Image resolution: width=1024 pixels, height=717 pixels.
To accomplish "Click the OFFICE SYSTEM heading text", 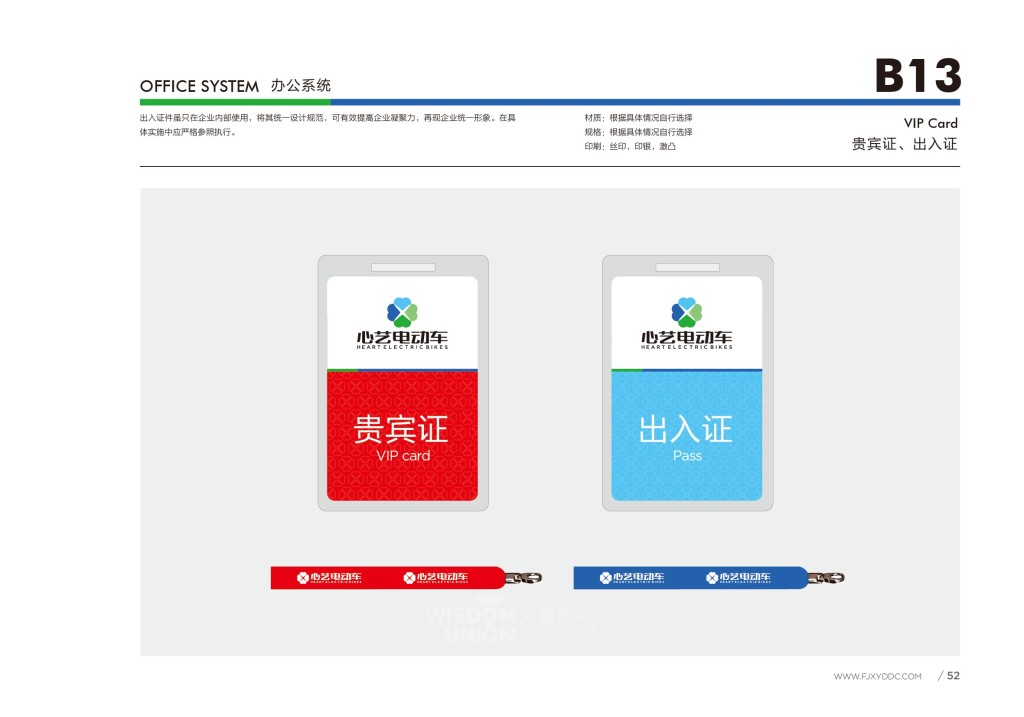I will [x=199, y=86].
